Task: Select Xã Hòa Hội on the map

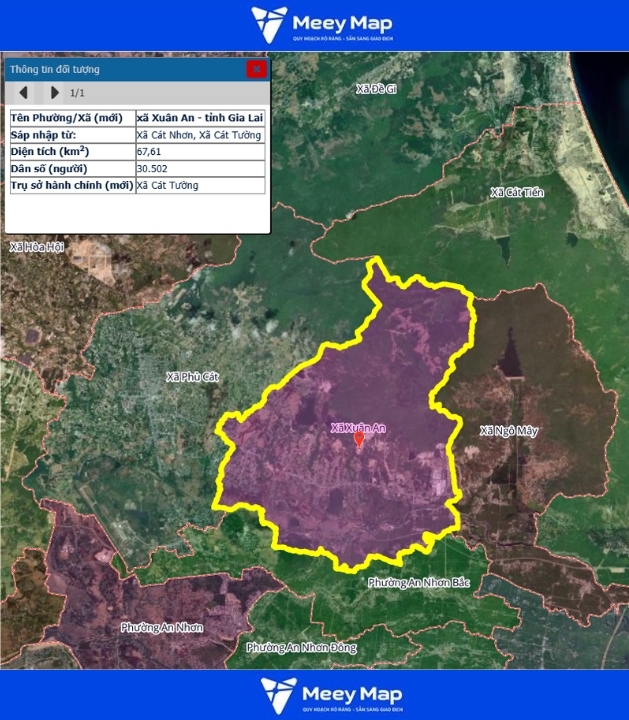Action: [36, 246]
